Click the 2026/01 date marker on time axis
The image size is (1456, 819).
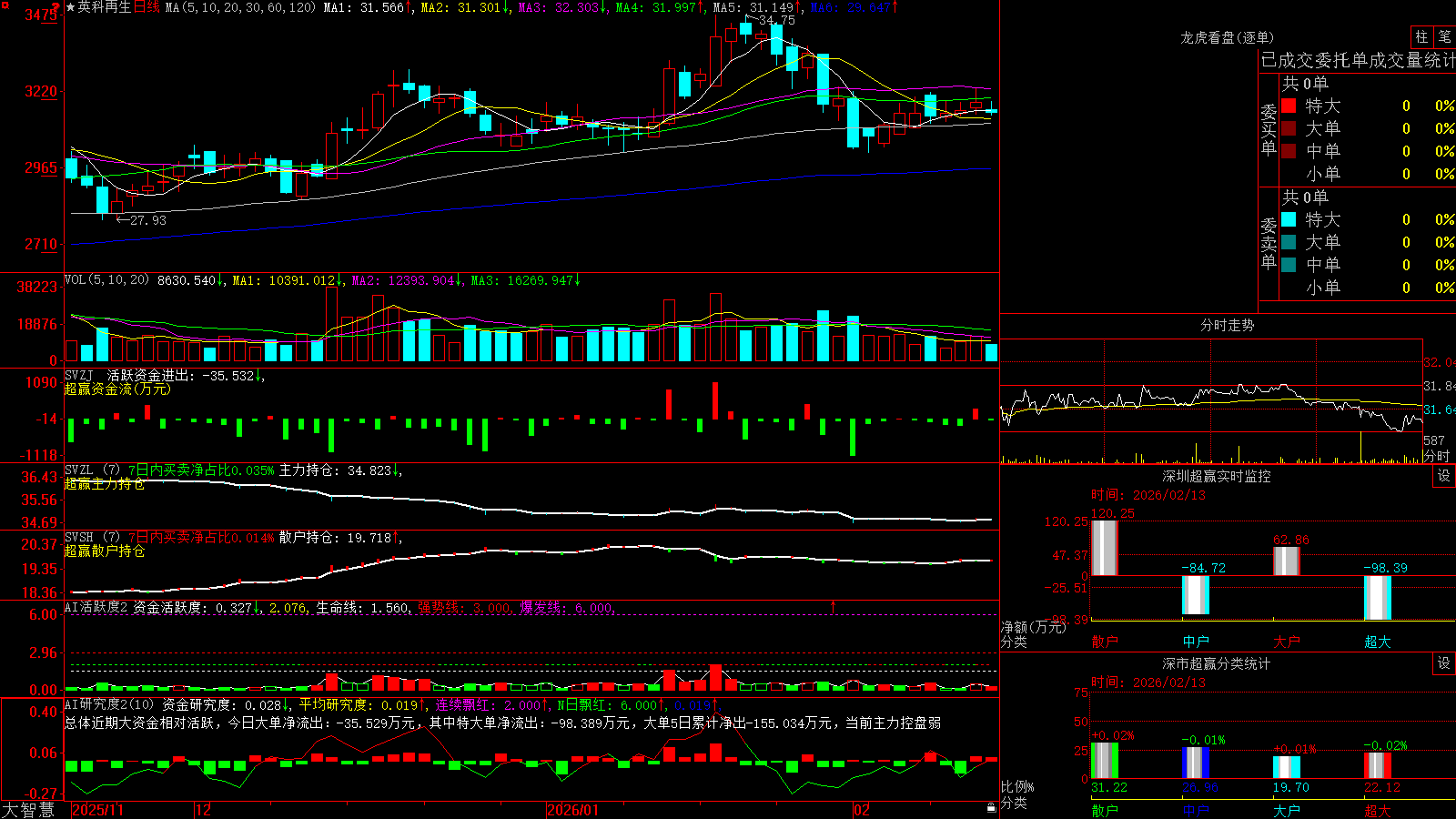click(573, 810)
